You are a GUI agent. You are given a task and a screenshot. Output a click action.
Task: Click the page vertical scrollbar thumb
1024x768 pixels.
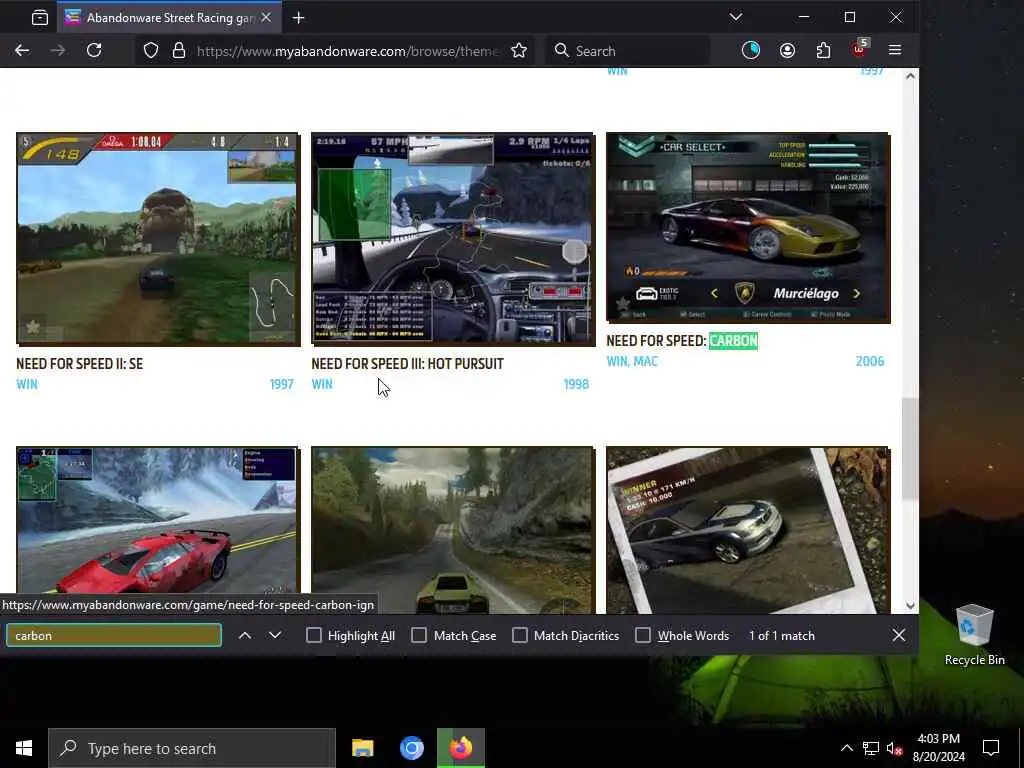coord(910,448)
